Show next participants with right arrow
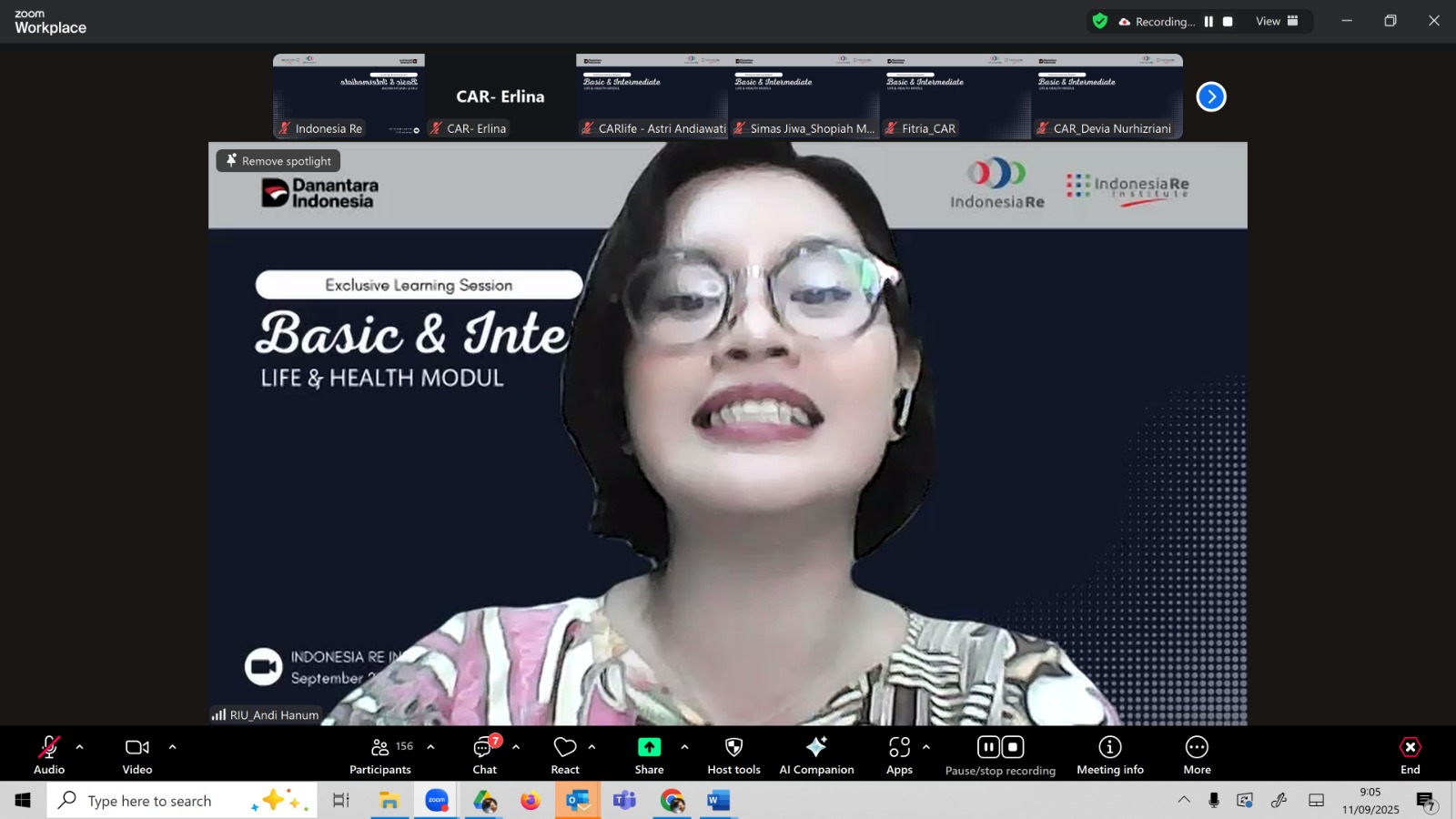This screenshot has height=819, width=1456. pos(1210,96)
